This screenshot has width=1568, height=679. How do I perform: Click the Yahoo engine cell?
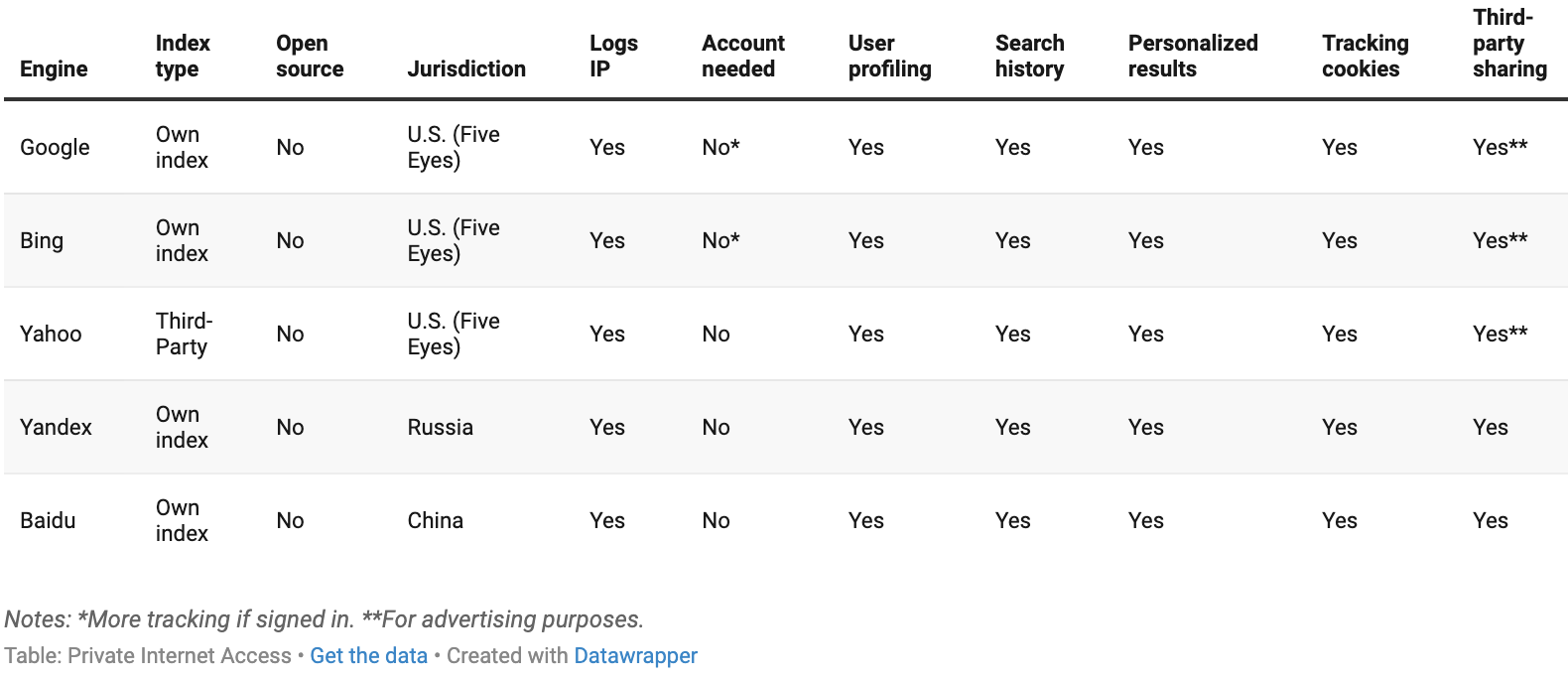[x=51, y=334]
